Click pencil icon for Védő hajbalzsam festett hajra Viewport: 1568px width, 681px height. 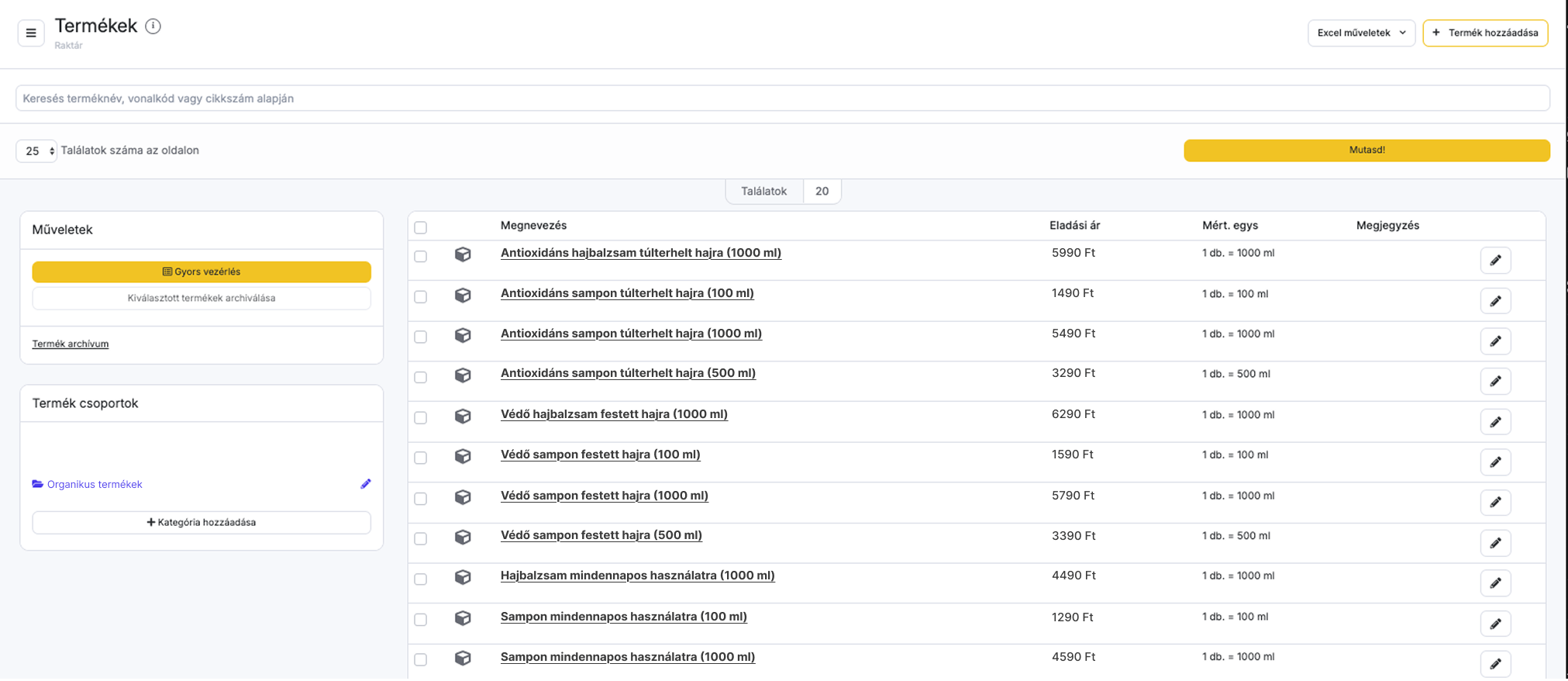pyautogui.click(x=1495, y=422)
